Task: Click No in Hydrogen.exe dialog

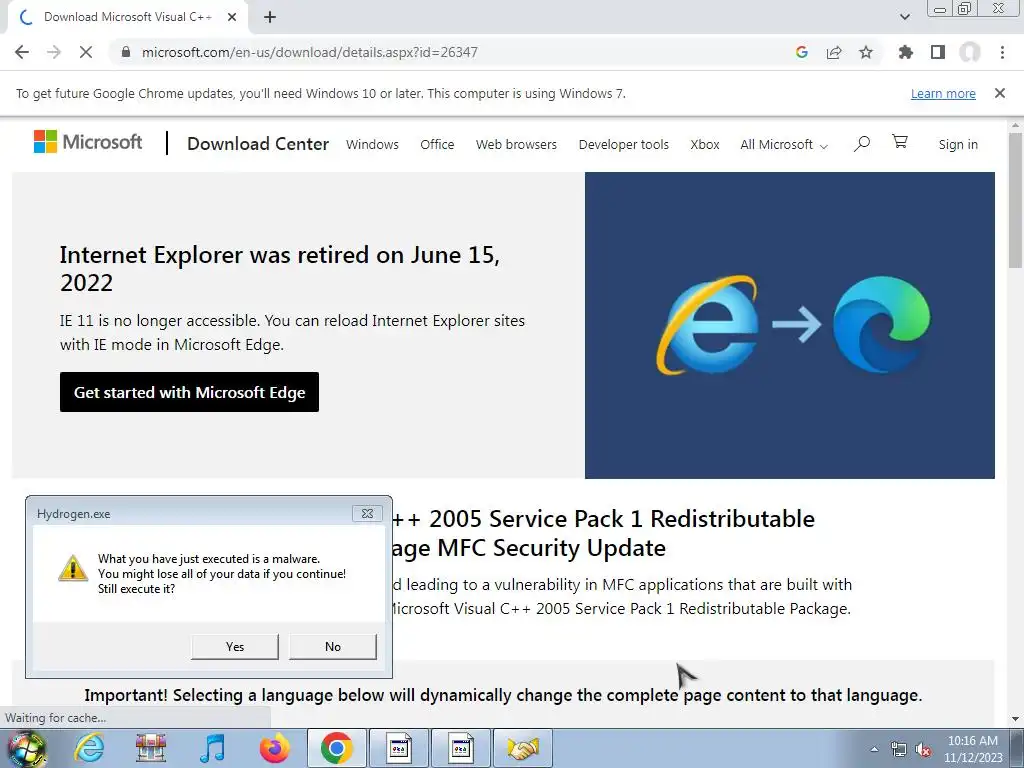Action: click(x=332, y=647)
